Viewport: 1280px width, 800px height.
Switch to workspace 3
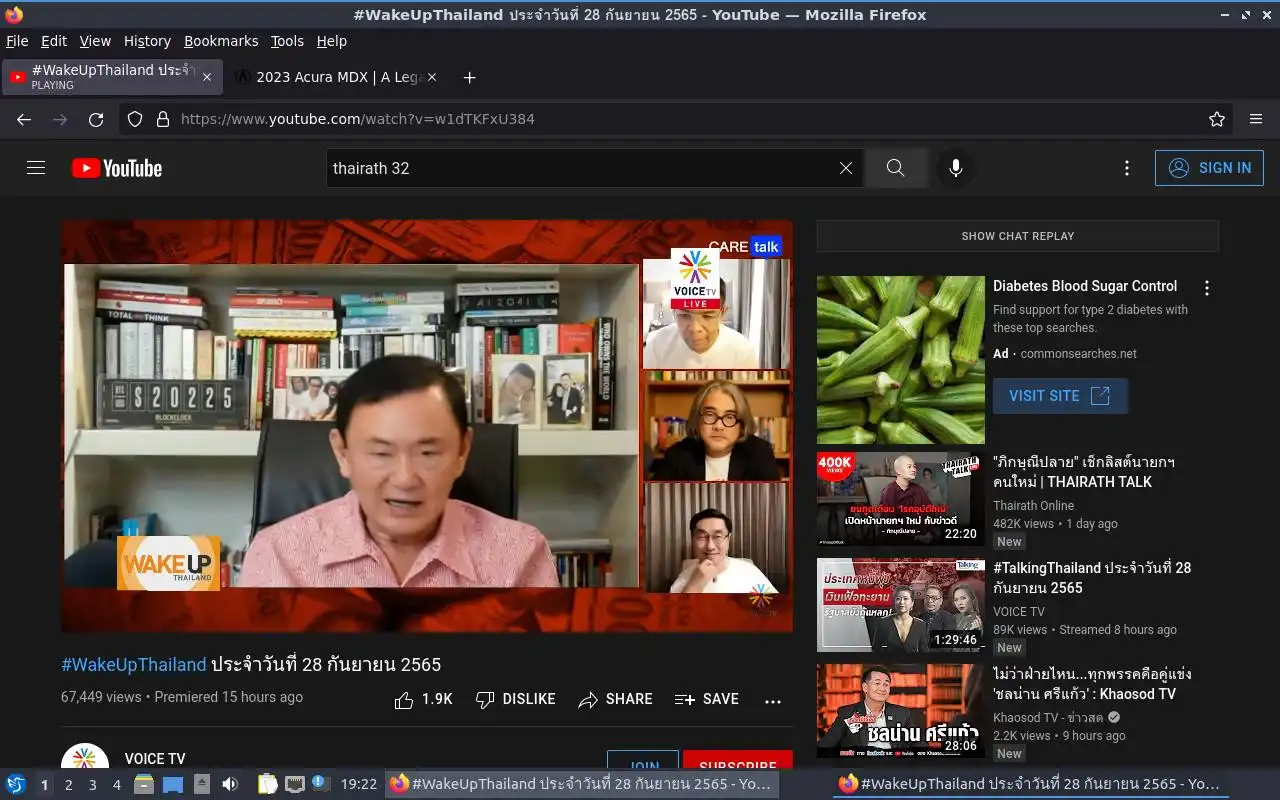click(x=92, y=785)
